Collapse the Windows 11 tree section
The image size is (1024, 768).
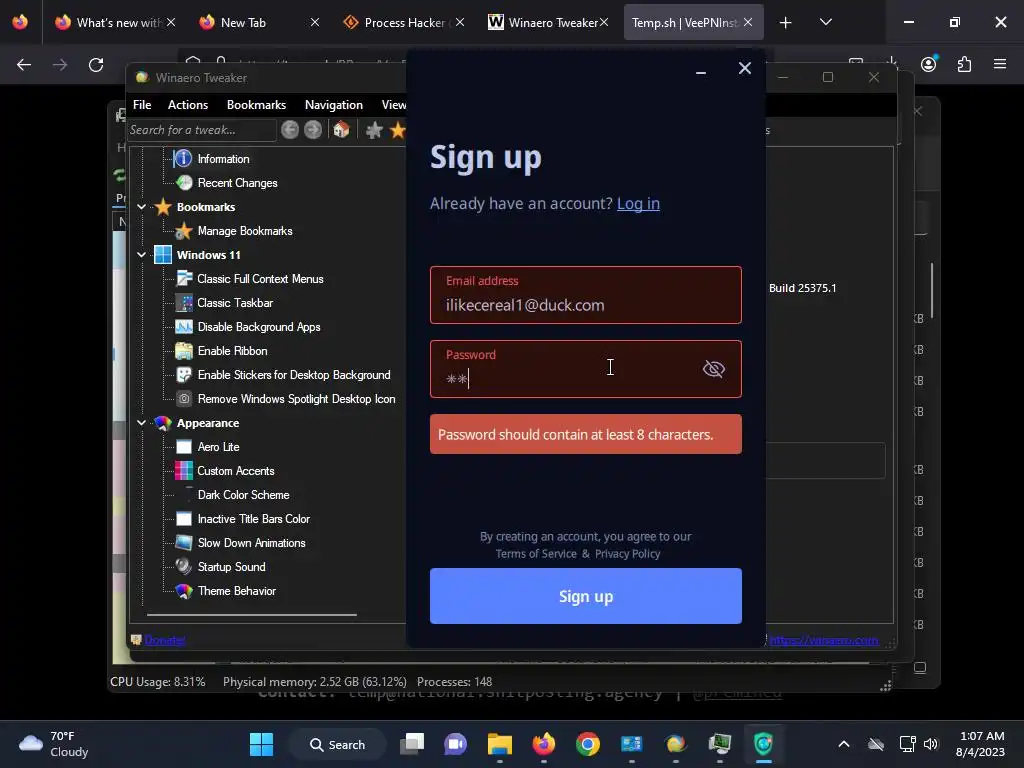click(141, 255)
